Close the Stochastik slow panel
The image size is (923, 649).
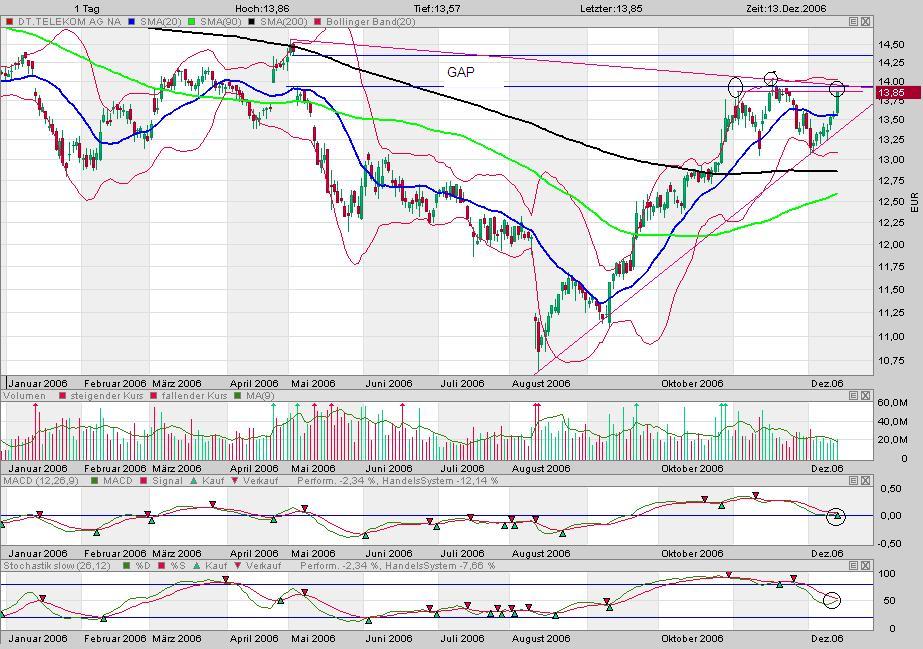866,565
